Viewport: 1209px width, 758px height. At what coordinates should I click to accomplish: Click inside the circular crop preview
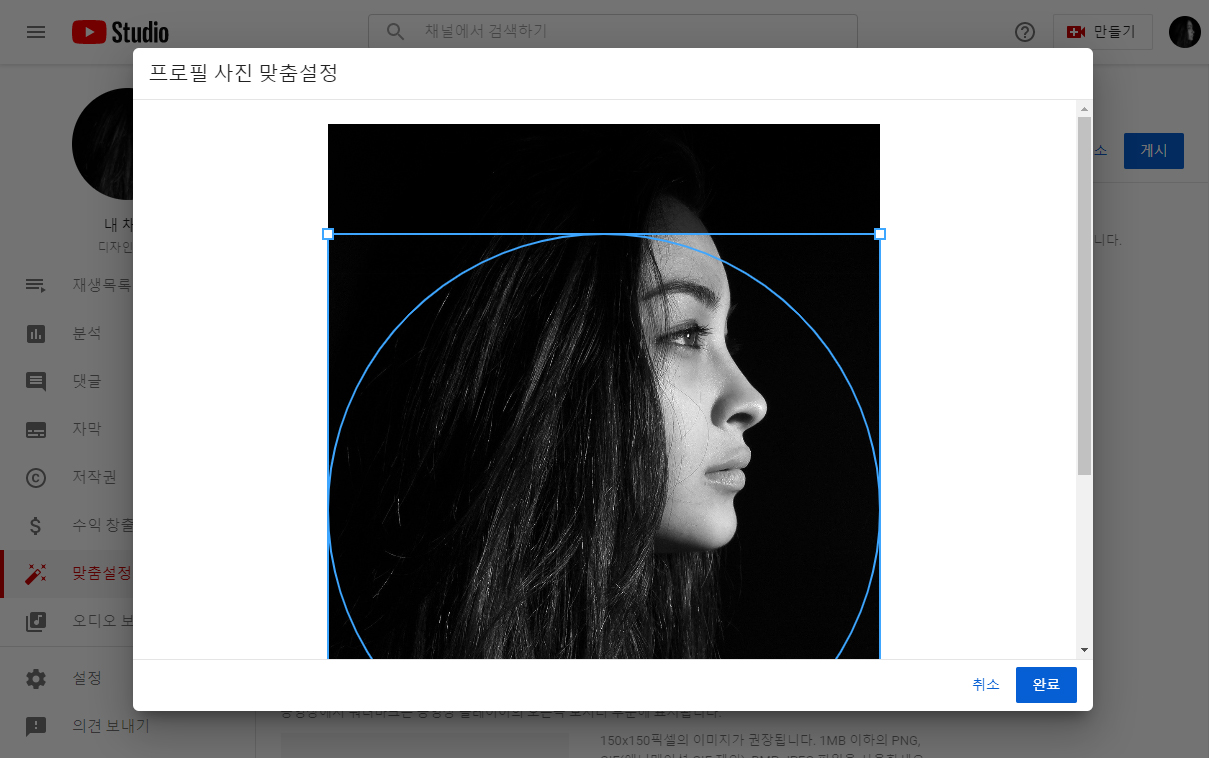pos(604,447)
